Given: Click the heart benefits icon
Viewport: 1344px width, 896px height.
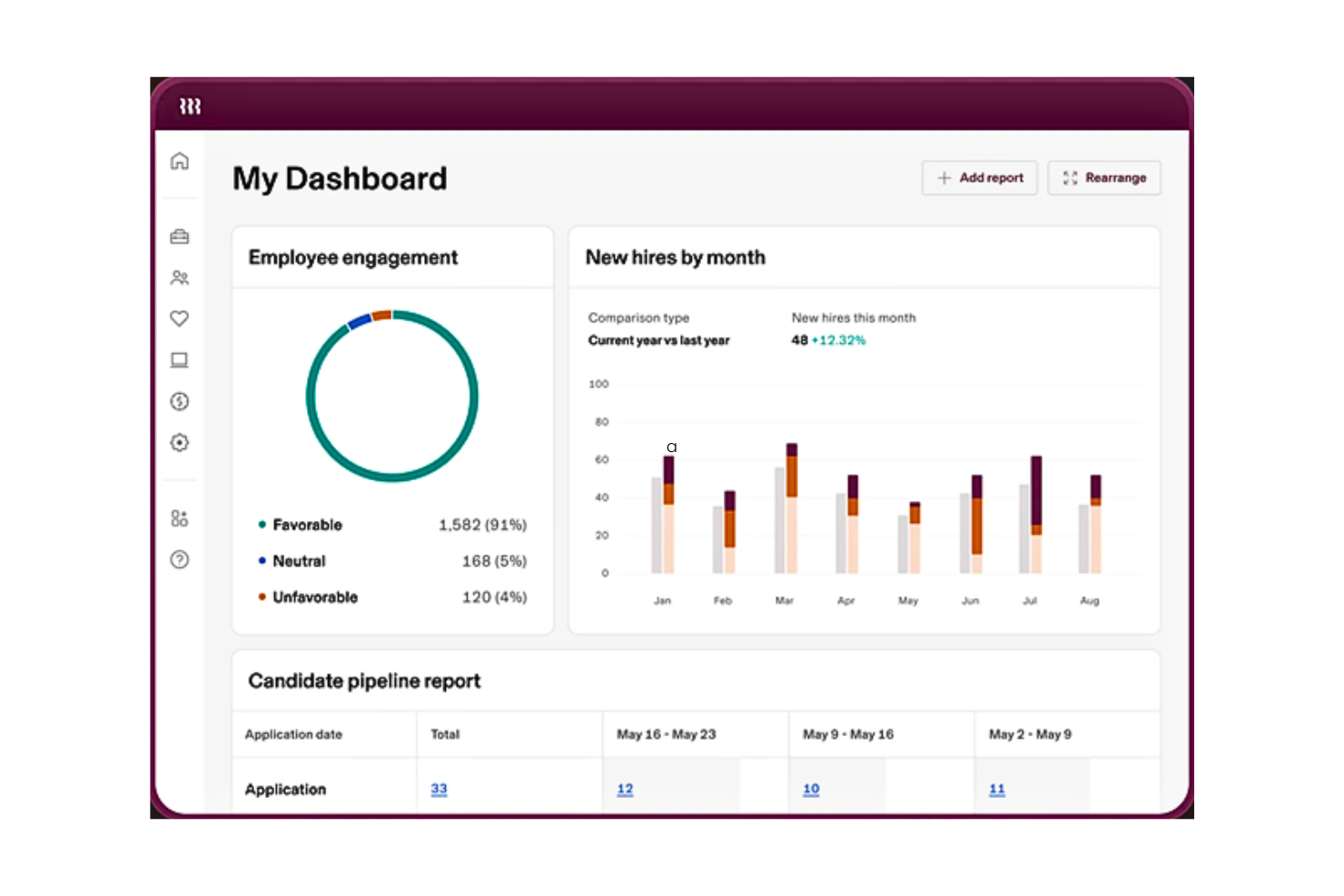Looking at the screenshot, I should pos(179,319).
